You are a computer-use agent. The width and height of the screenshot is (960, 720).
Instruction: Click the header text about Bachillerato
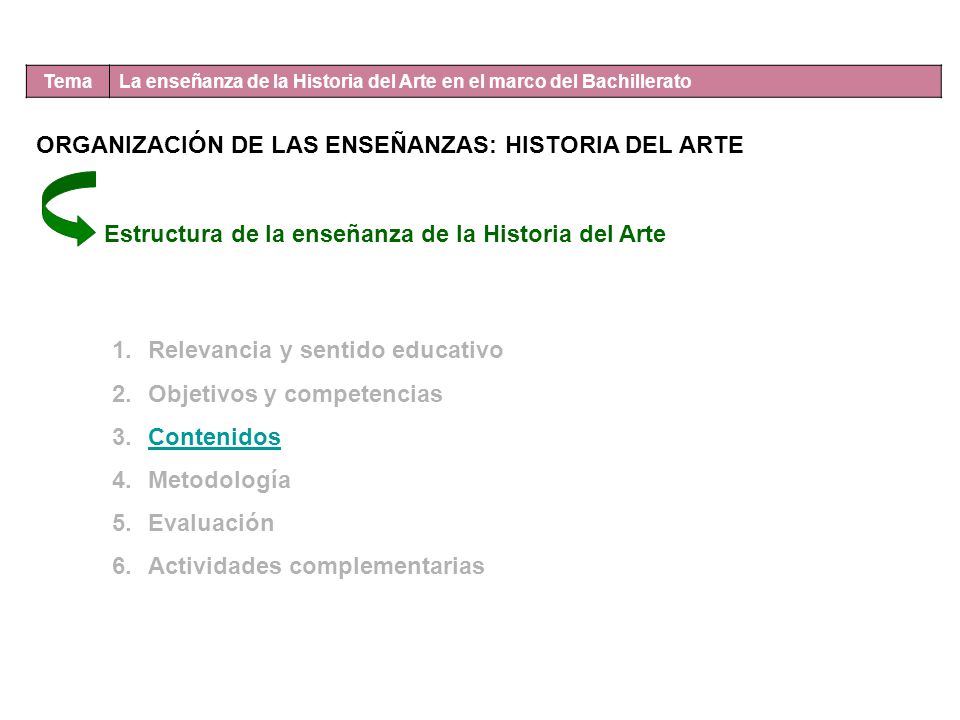pyautogui.click(x=405, y=81)
